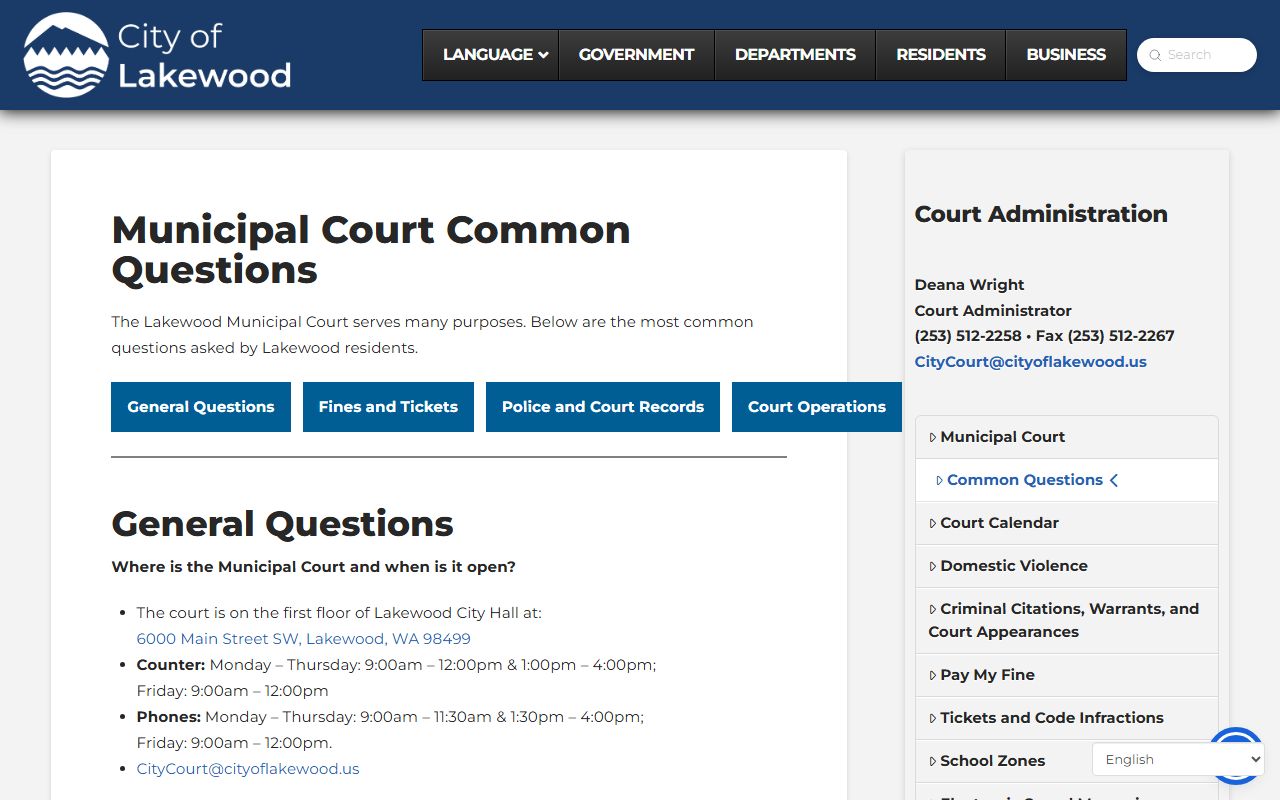Expand Court Calendar in sidebar
This screenshot has width=1280, height=800.
[1067, 523]
